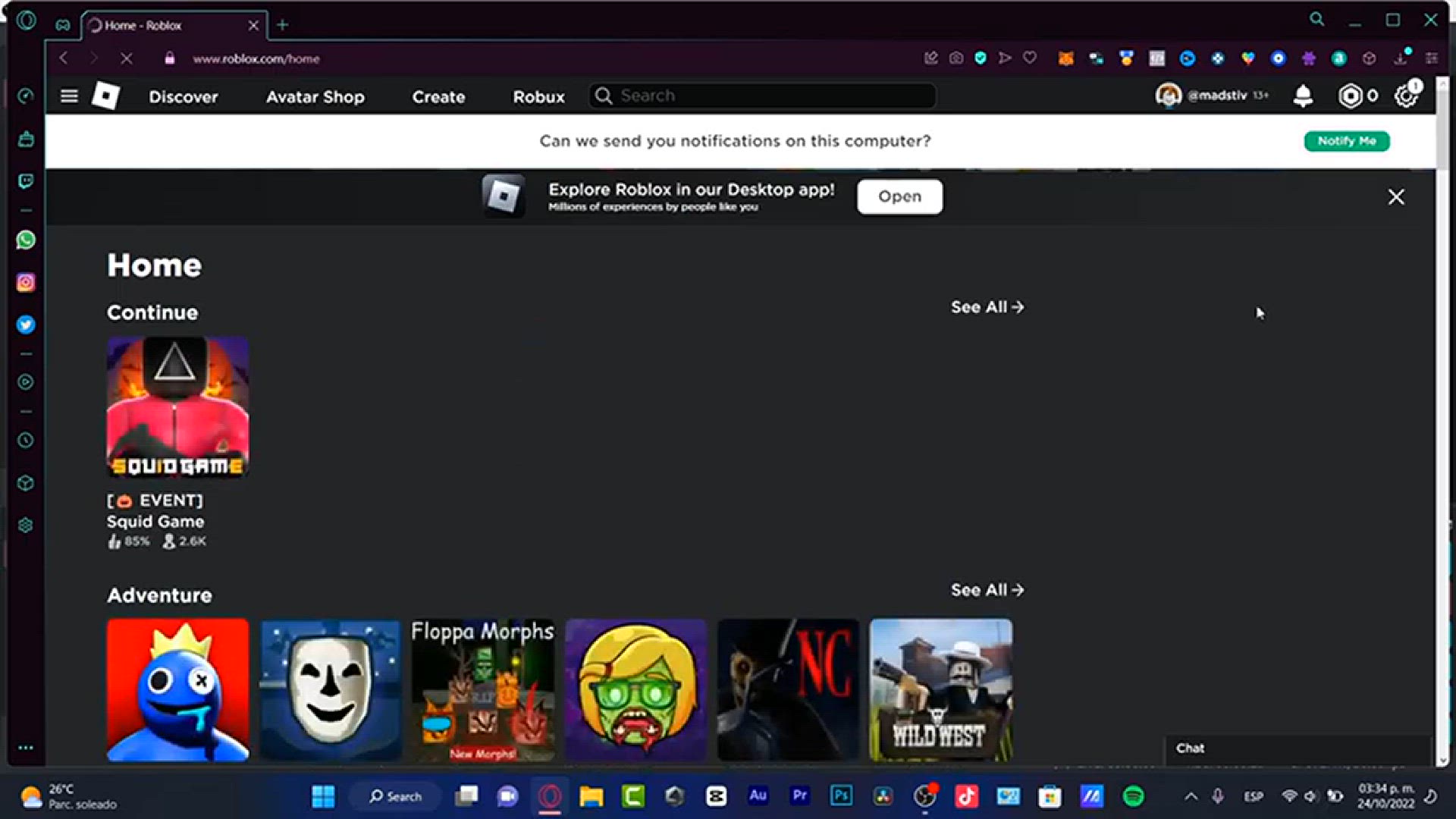1456x819 pixels.
Task: Open the Create page
Action: point(439,97)
